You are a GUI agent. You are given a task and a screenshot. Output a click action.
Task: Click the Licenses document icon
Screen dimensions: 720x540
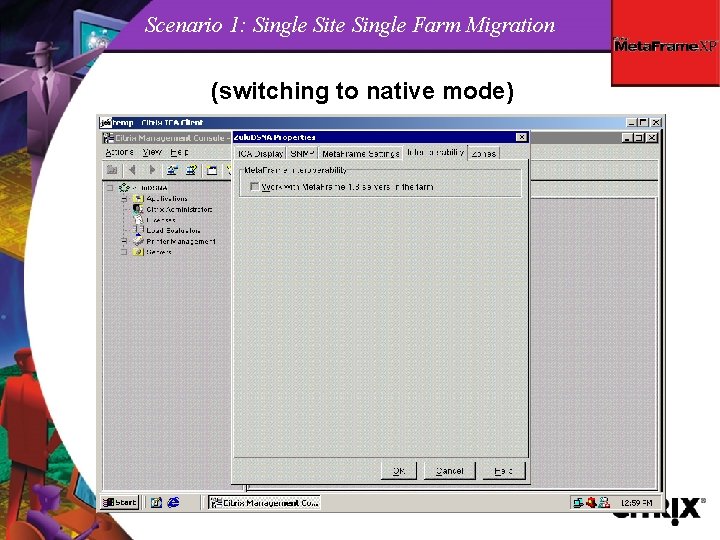[x=138, y=220]
